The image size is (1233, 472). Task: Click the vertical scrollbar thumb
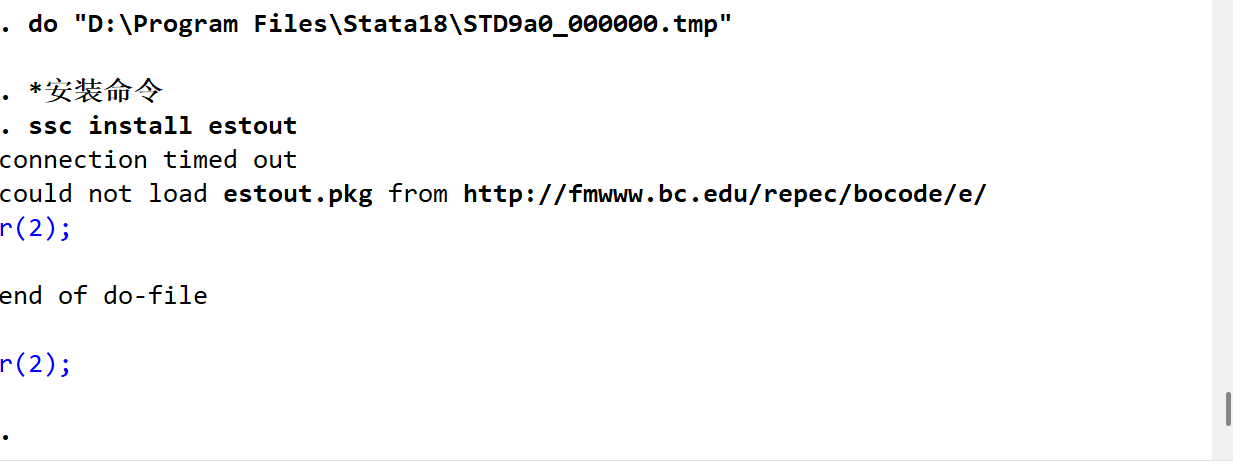pos(1227,409)
